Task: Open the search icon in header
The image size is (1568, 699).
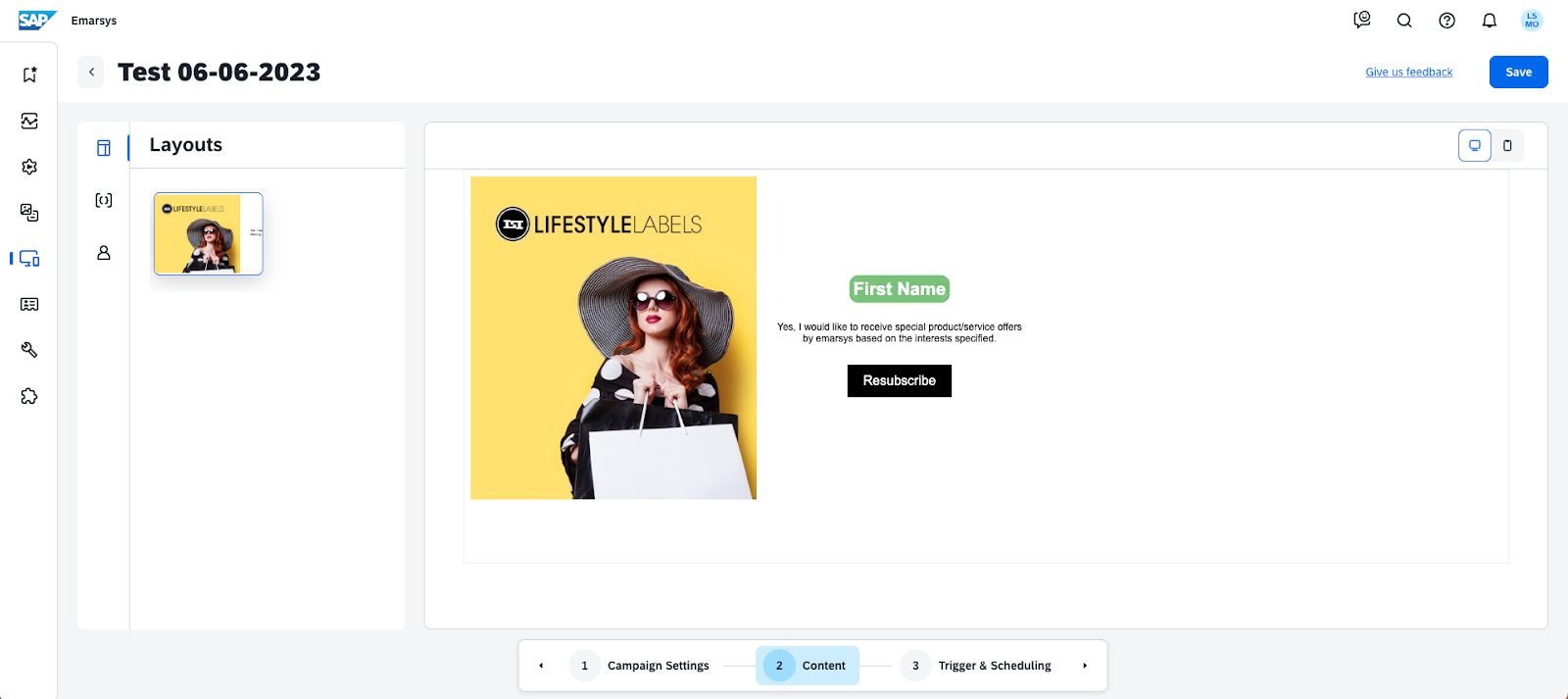Action: (x=1404, y=21)
